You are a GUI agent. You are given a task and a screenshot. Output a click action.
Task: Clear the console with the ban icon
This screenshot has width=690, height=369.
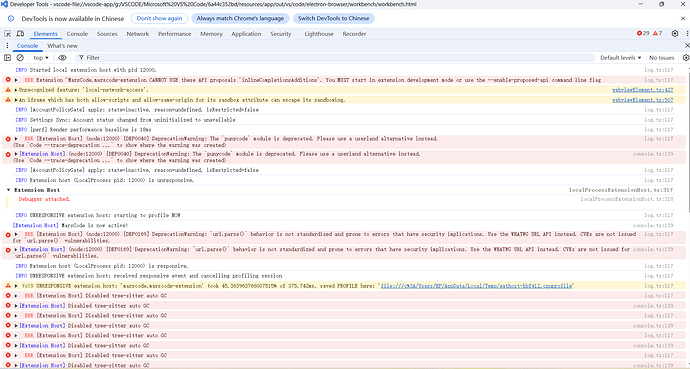pyautogui.click(x=20, y=58)
